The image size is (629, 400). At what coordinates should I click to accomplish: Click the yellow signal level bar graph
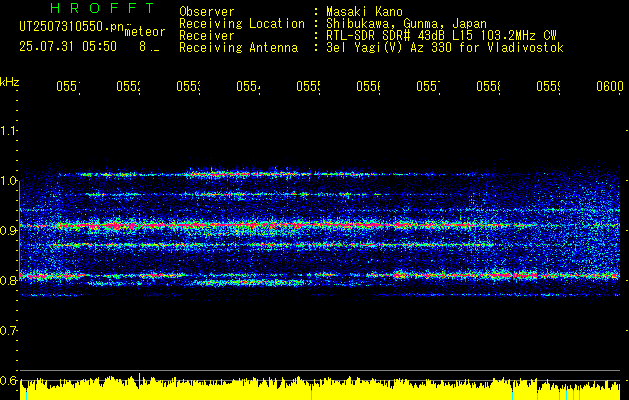(x=320, y=388)
